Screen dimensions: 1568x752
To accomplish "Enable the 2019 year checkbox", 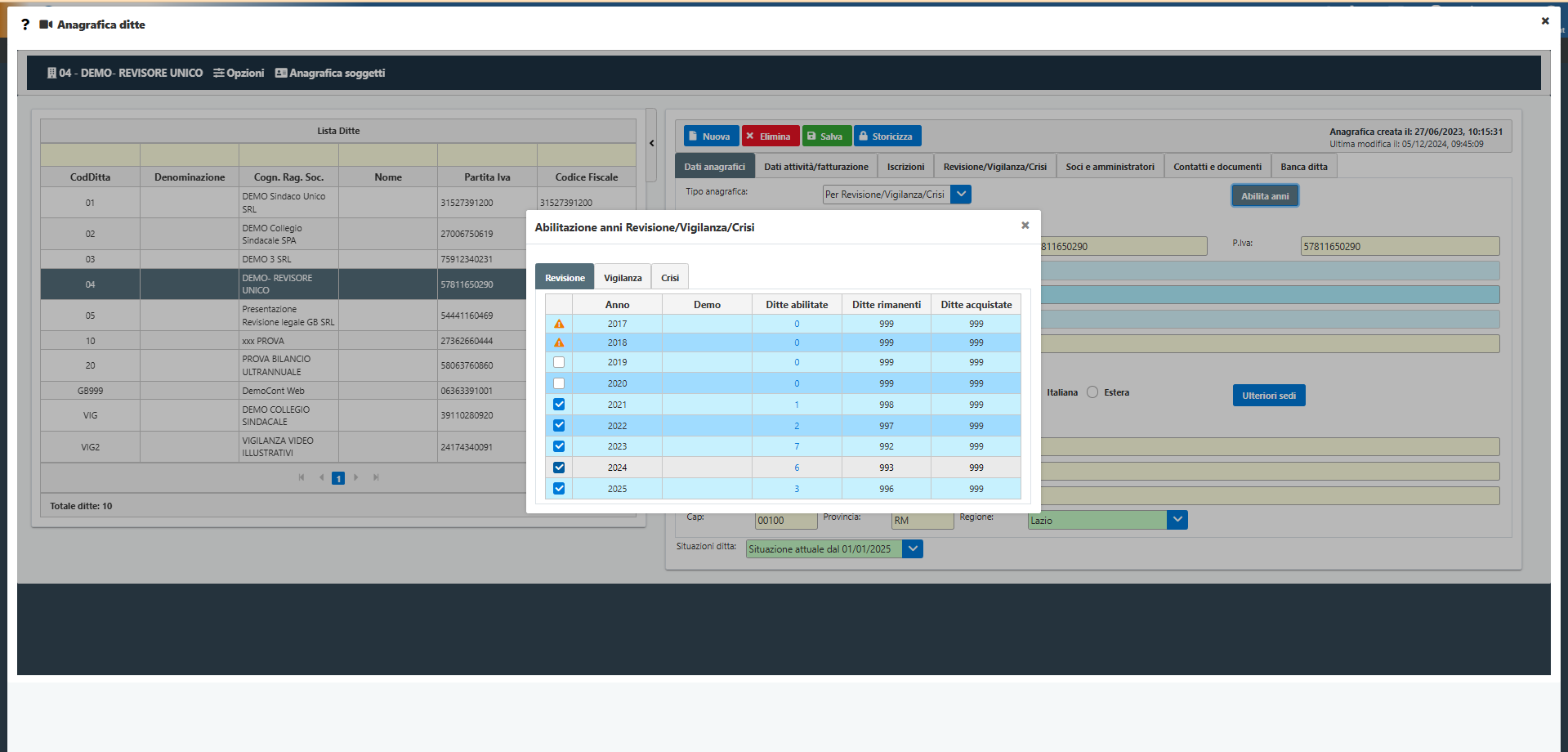I will (559, 362).
